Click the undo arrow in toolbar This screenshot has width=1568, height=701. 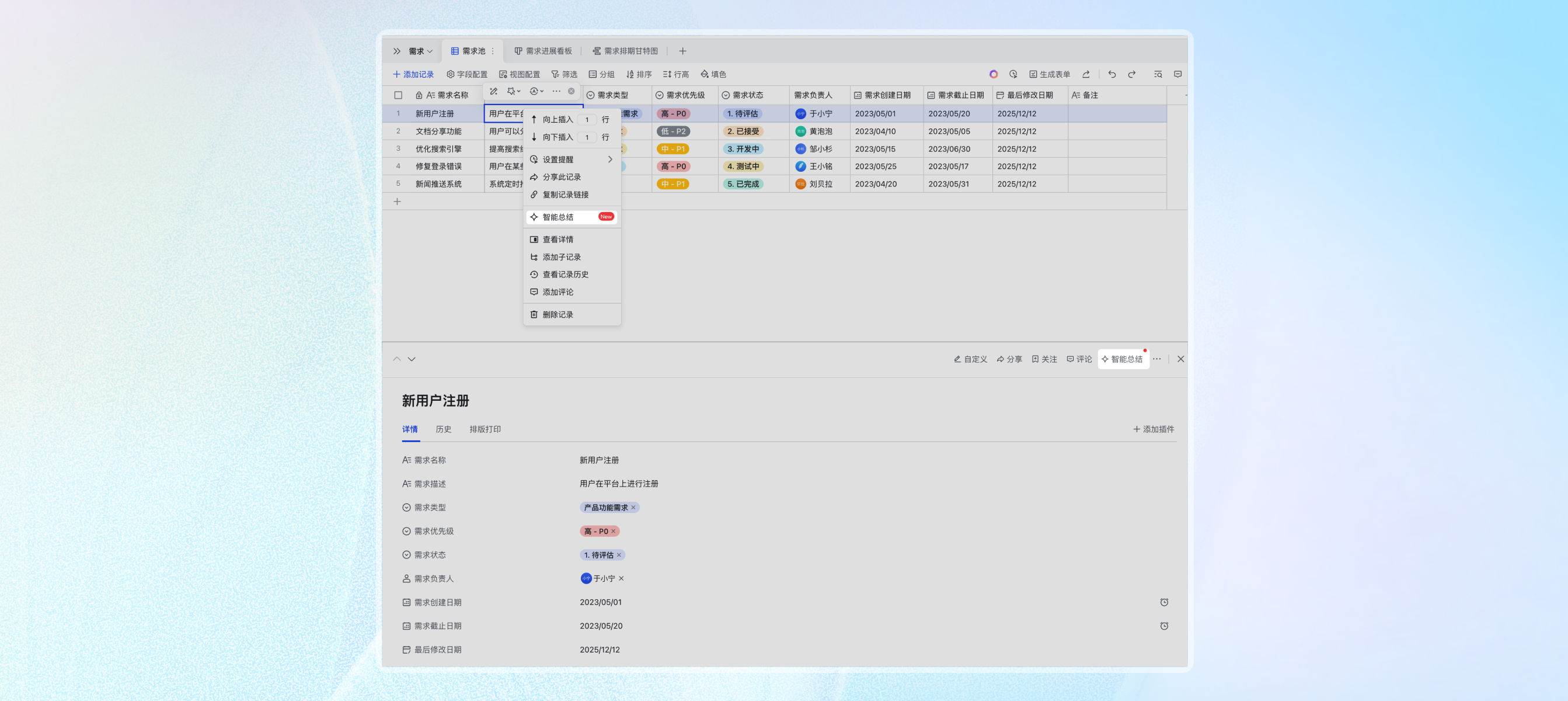[1111, 74]
